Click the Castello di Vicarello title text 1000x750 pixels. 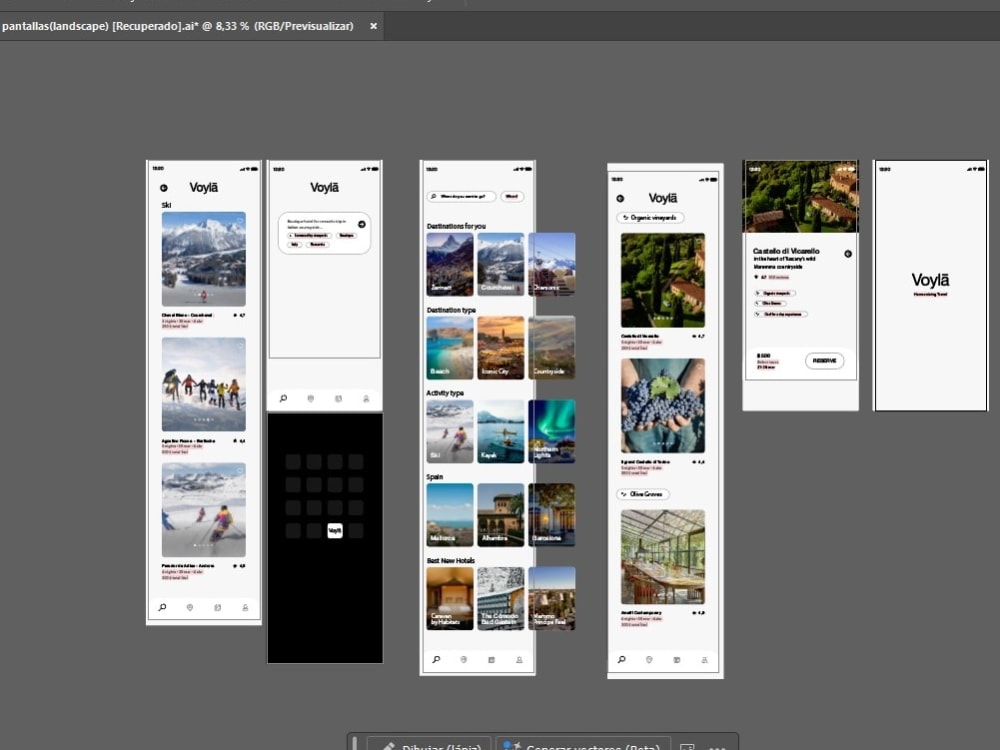pos(786,251)
